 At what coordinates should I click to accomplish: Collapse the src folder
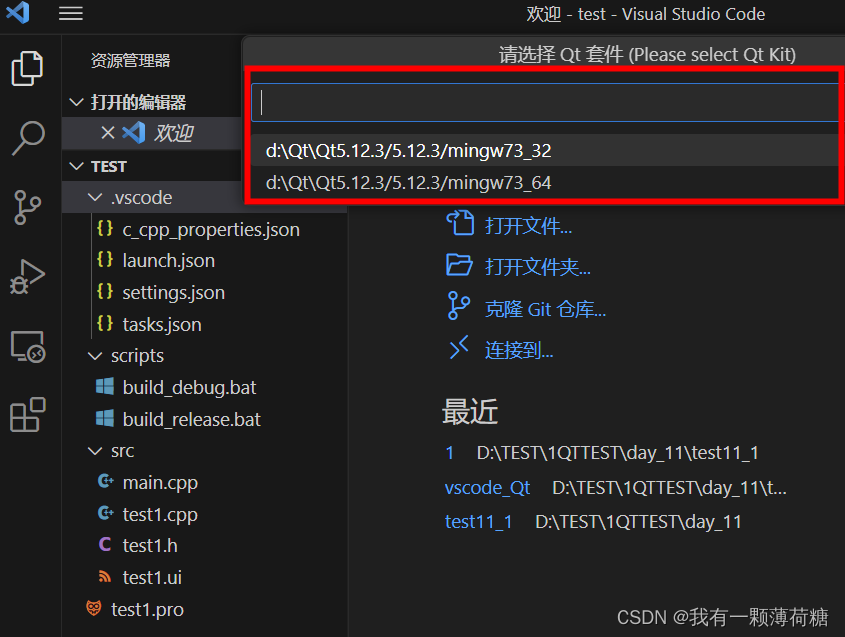(95, 451)
